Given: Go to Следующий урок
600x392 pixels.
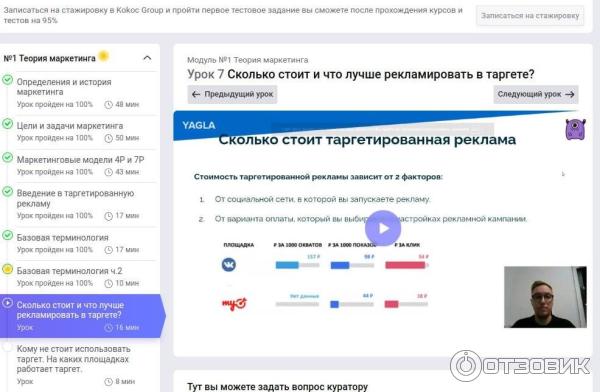Looking at the screenshot, I should (x=536, y=94).
